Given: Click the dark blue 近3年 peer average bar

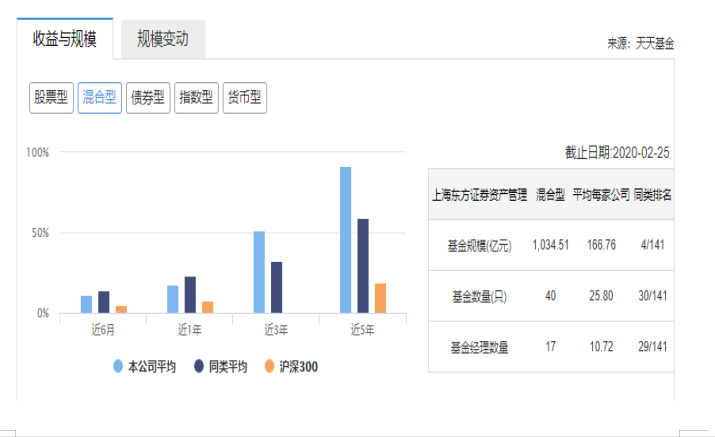Looking at the screenshot, I should click(276, 287).
